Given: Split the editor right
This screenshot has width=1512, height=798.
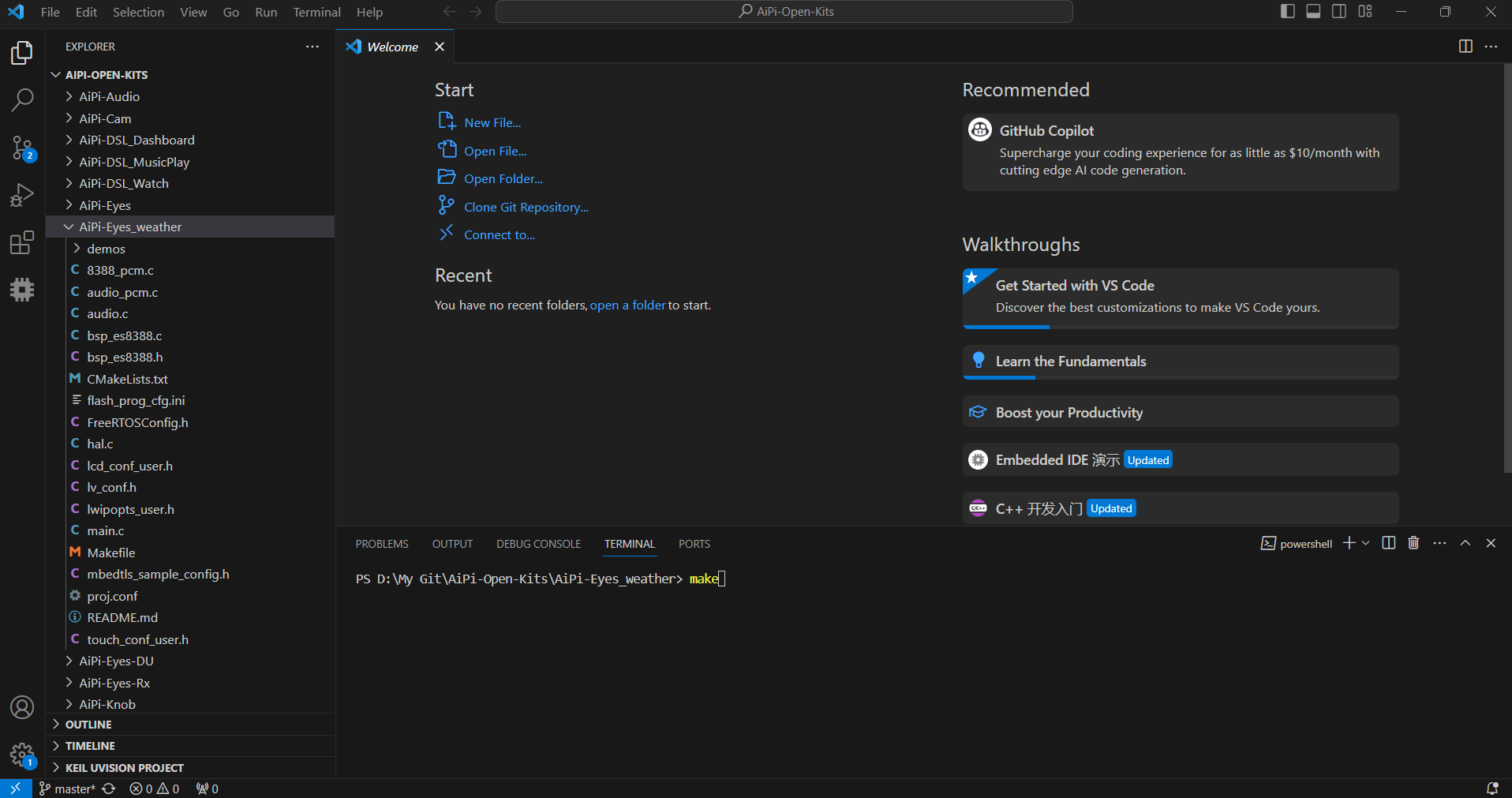Looking at the screenshot, I should (1465, 47).
